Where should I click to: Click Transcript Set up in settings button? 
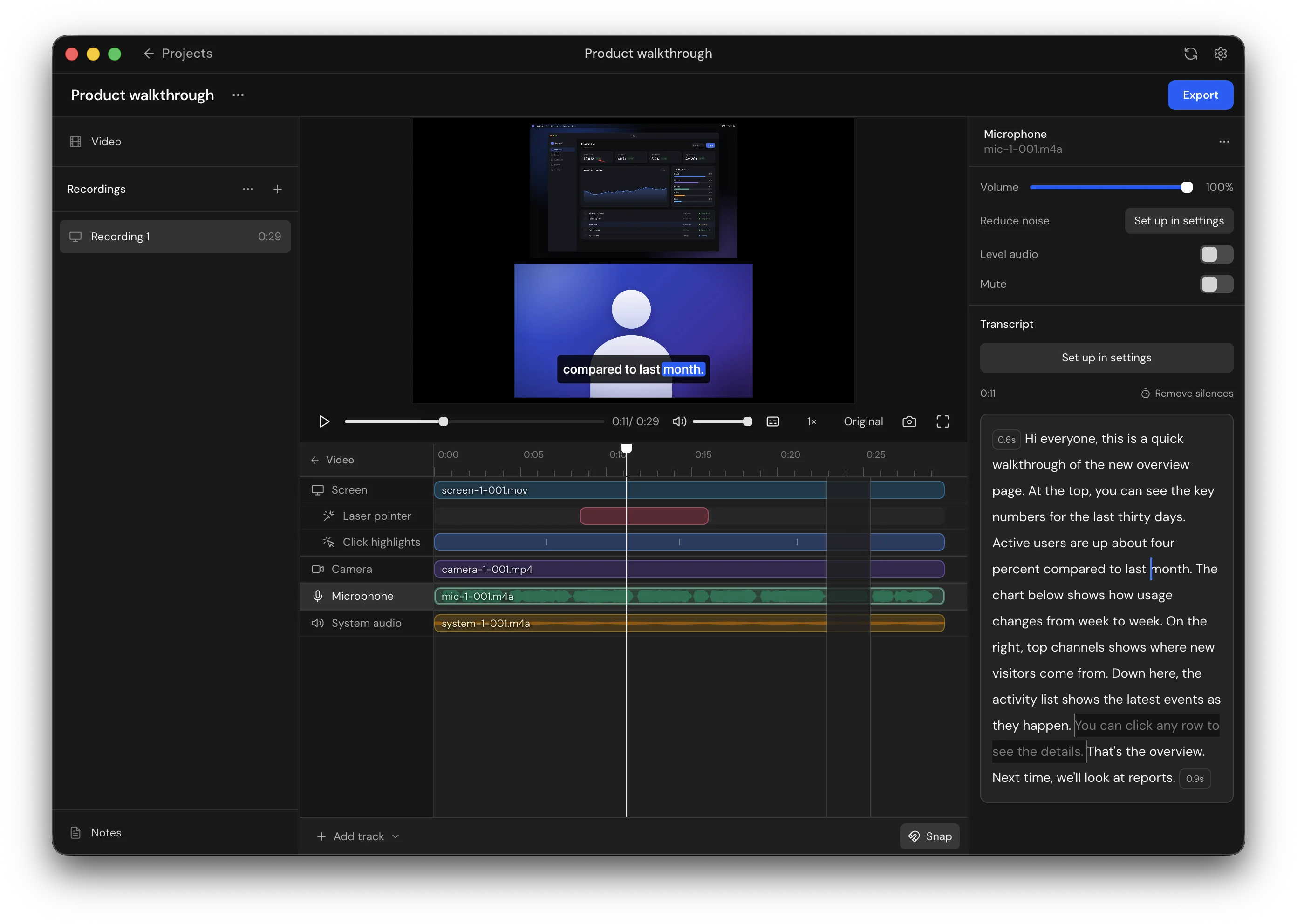click(x=1106, y=357)
